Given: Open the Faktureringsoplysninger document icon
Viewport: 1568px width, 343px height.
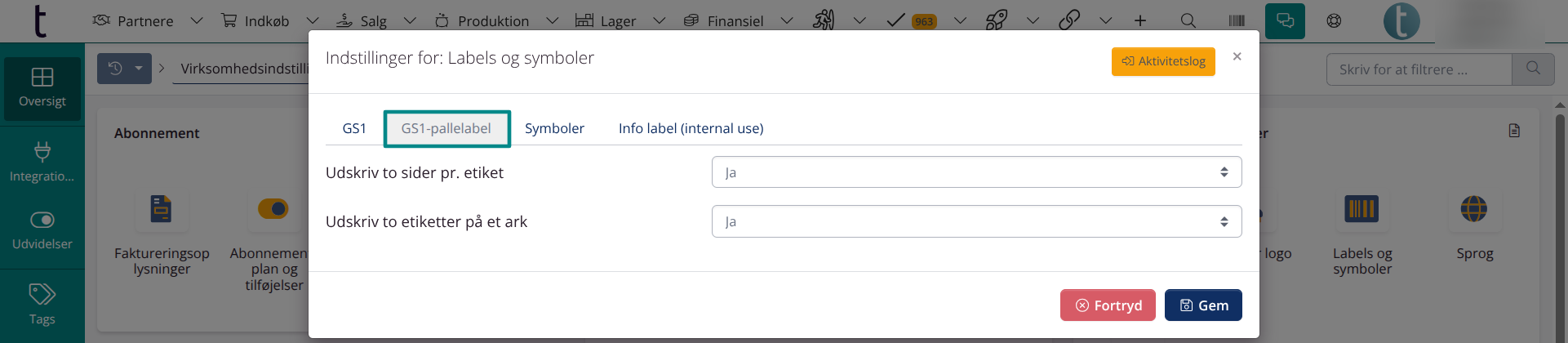Looking at the screenshot, I should [162, 210].
